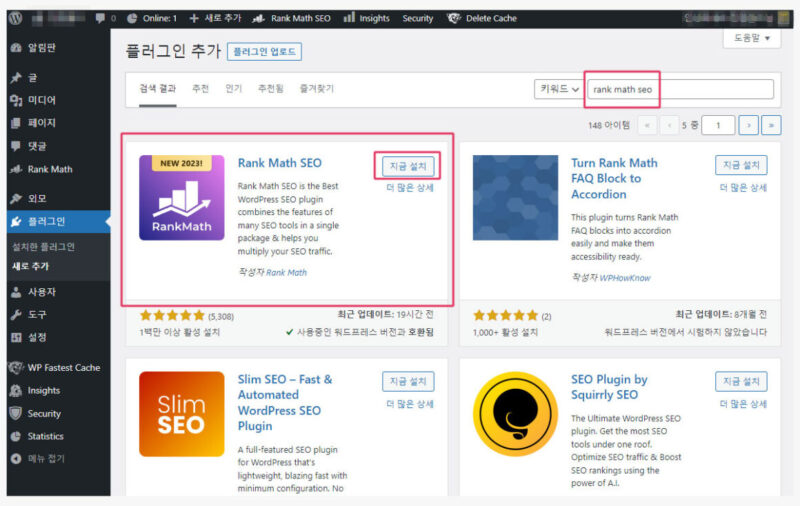Go to the next results page arrow
Image resolution: width=800 pixels, height=506 pixels.
click(x=748, y=125)
